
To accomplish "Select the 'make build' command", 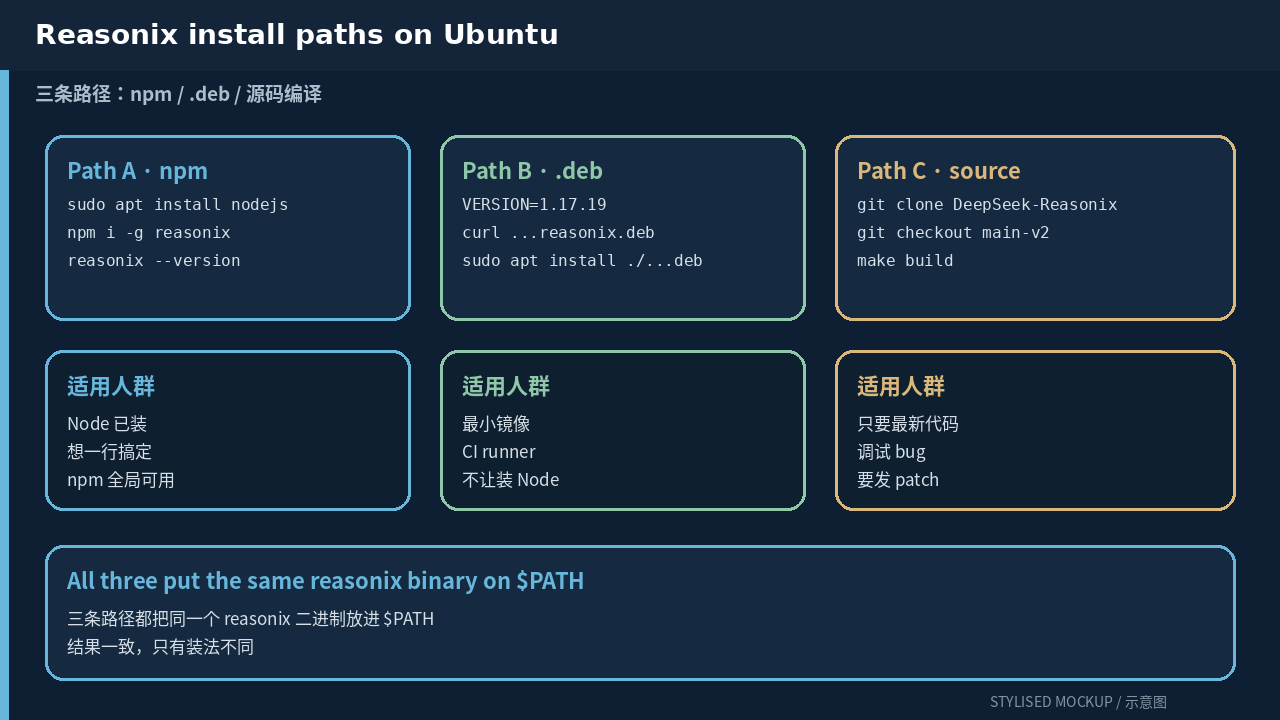I will tap(905, 261).
